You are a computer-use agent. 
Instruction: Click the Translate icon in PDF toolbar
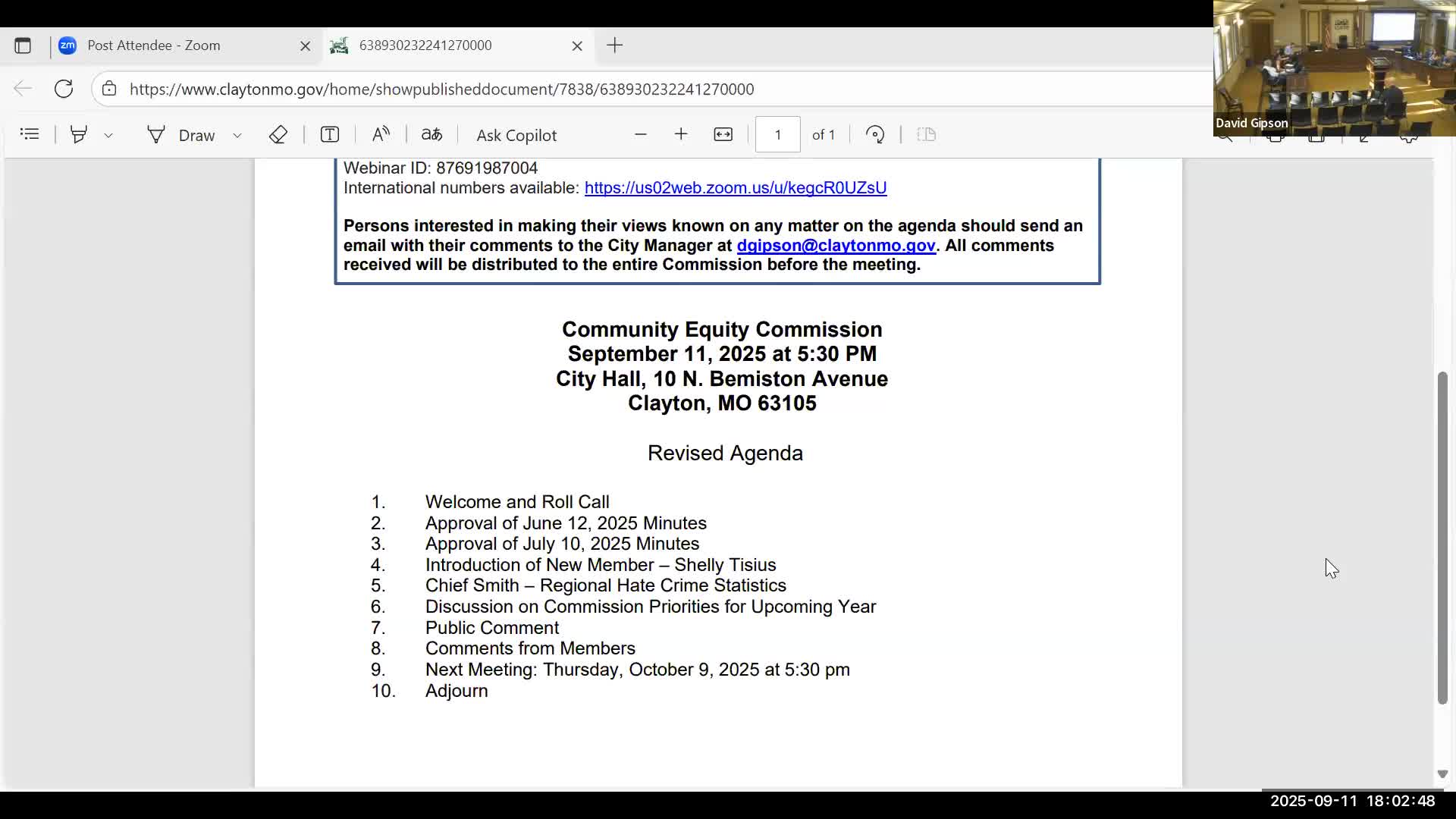pos(431,134)
